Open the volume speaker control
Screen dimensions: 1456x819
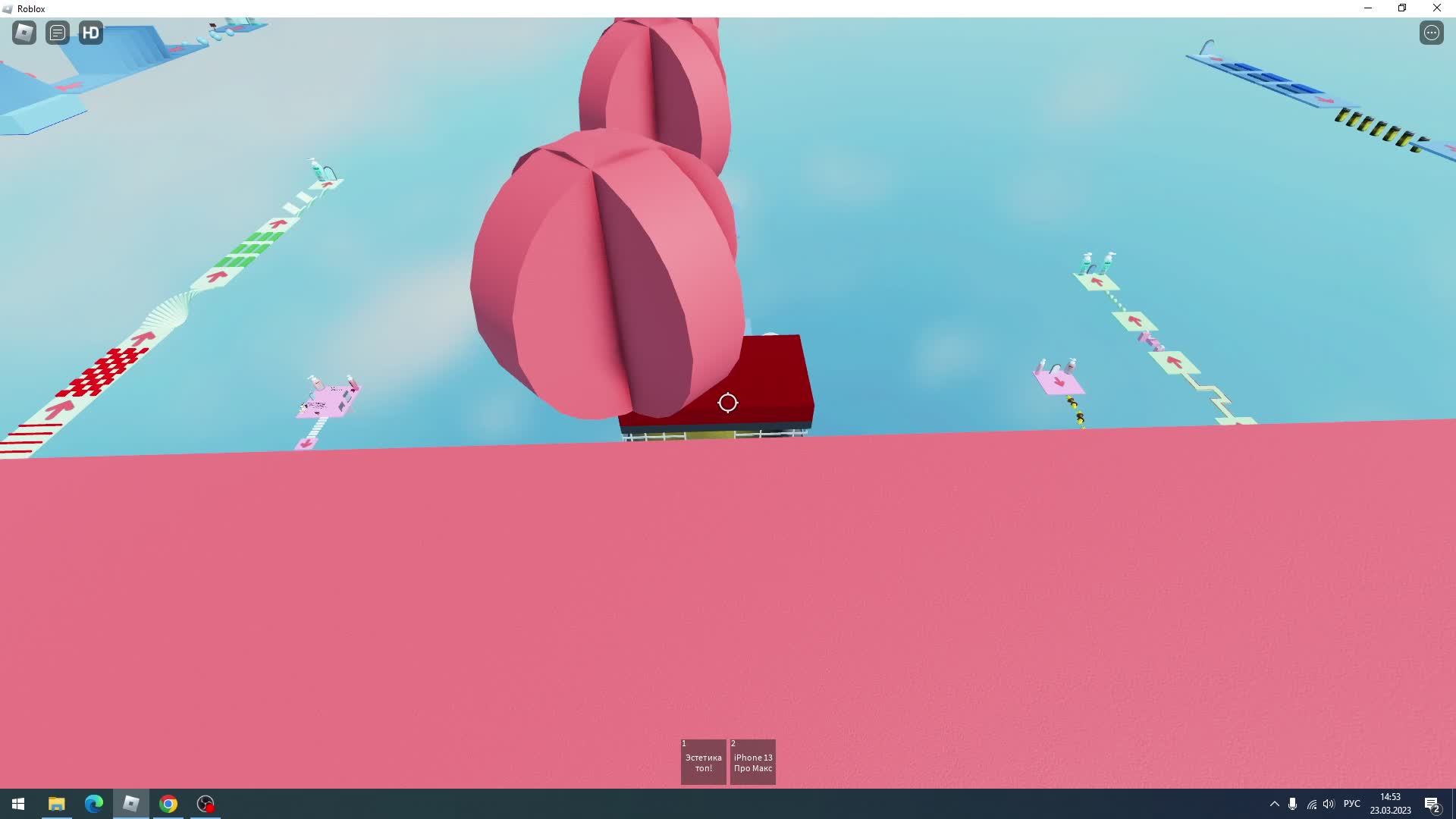coord(1329,804)
